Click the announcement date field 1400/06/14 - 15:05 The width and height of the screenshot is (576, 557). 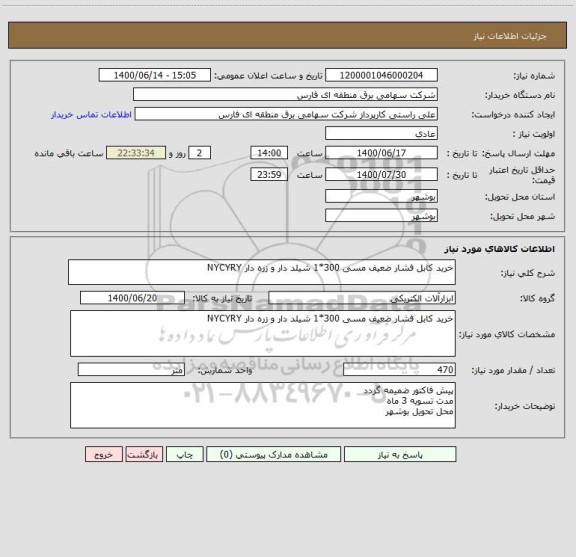[155, 75]
